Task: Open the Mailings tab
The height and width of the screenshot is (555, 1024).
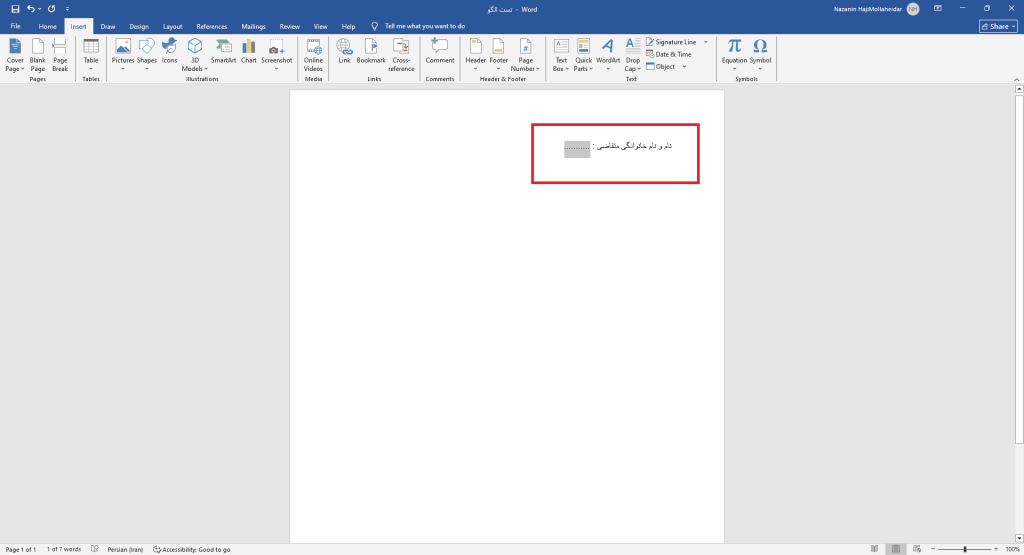Action: coord(253,26)
